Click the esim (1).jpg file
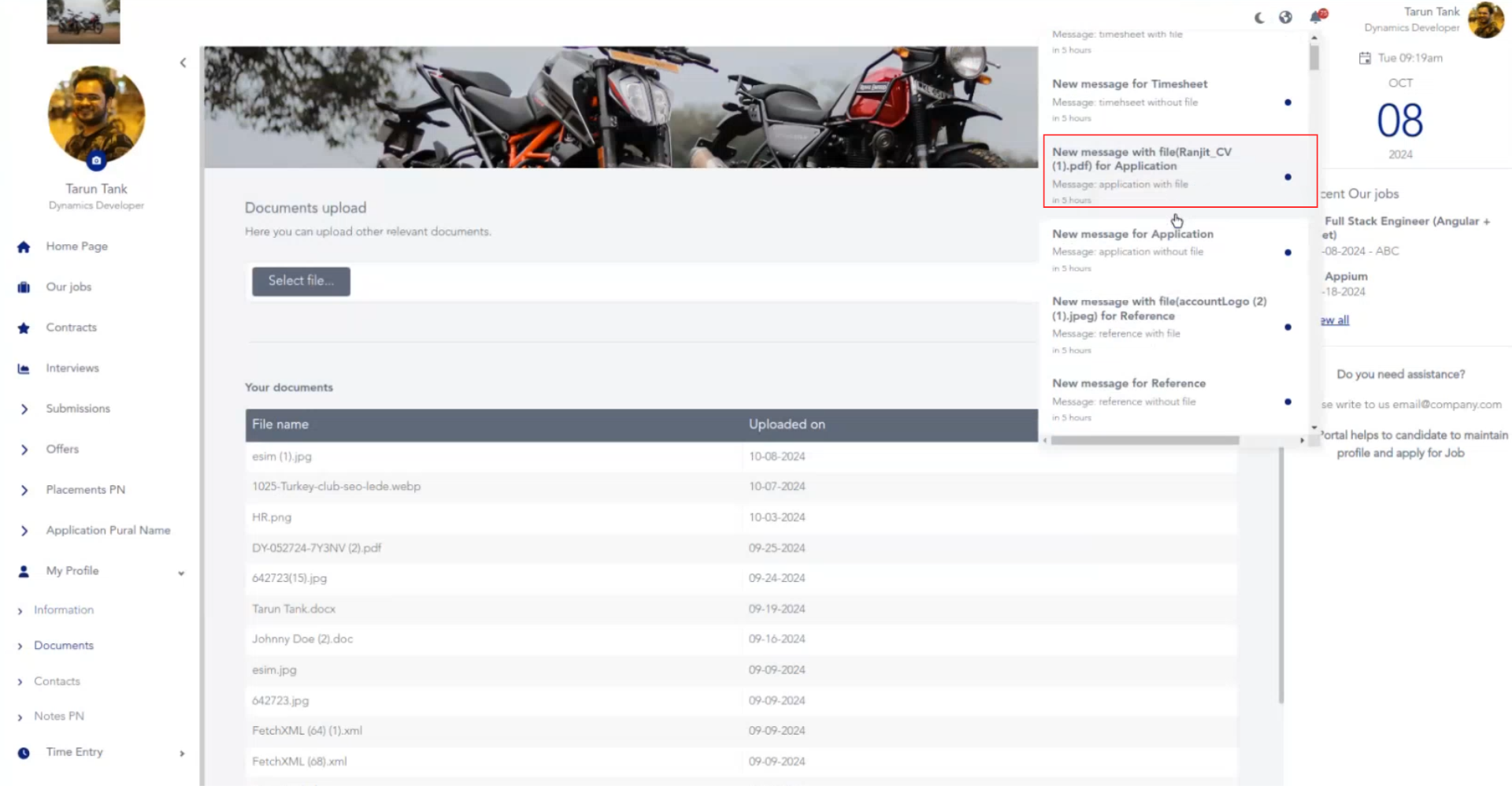This screenshot has width=1512, height=793. click(282, 458)
